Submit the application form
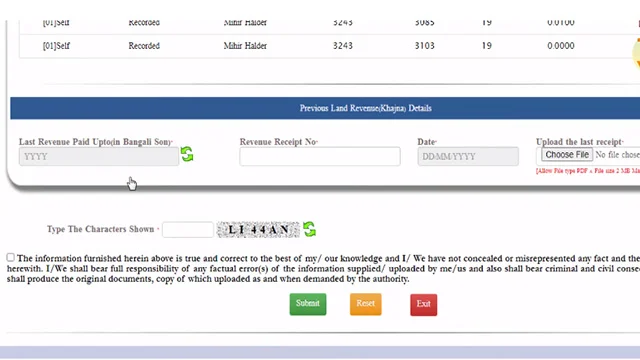640x360 pixels. [308, 304]
